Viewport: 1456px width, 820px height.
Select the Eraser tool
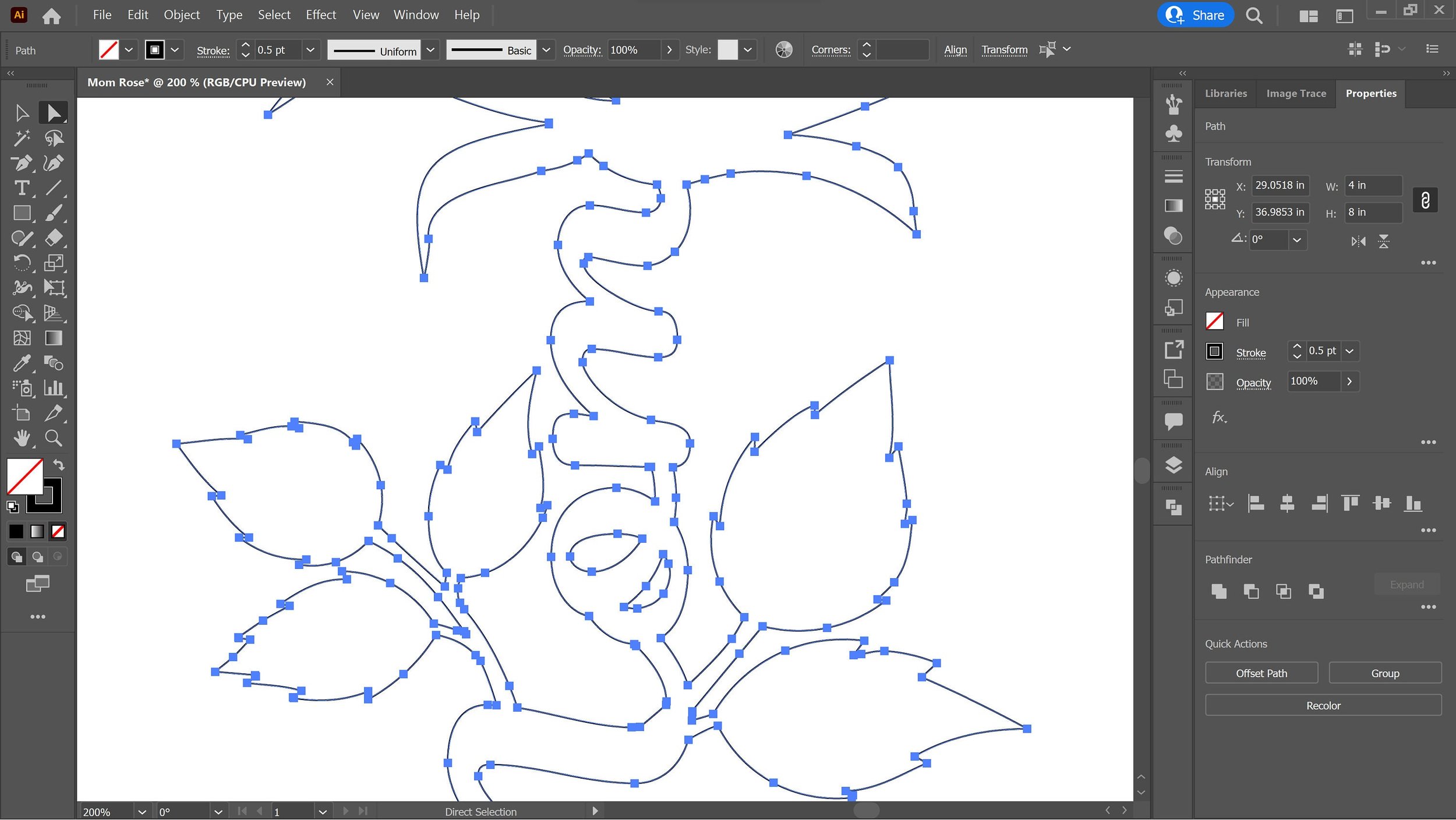[54, 238]
